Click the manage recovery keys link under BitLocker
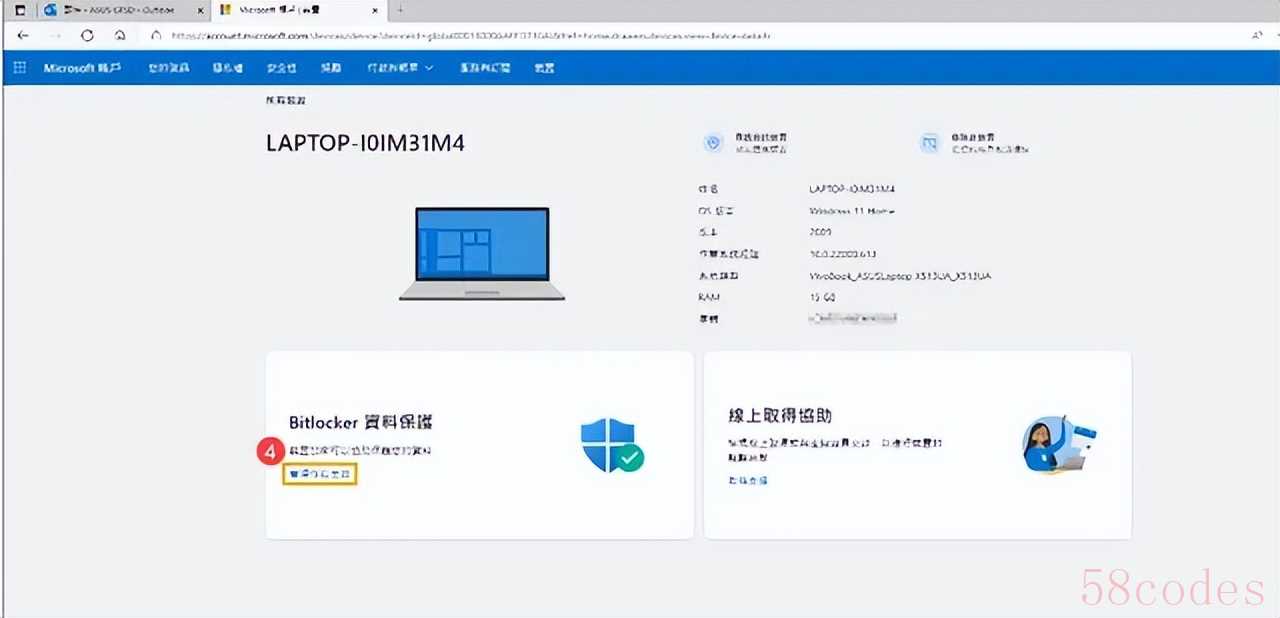Image resolution: width=1280 pixels, height=618 pixels. pos(319,474)
